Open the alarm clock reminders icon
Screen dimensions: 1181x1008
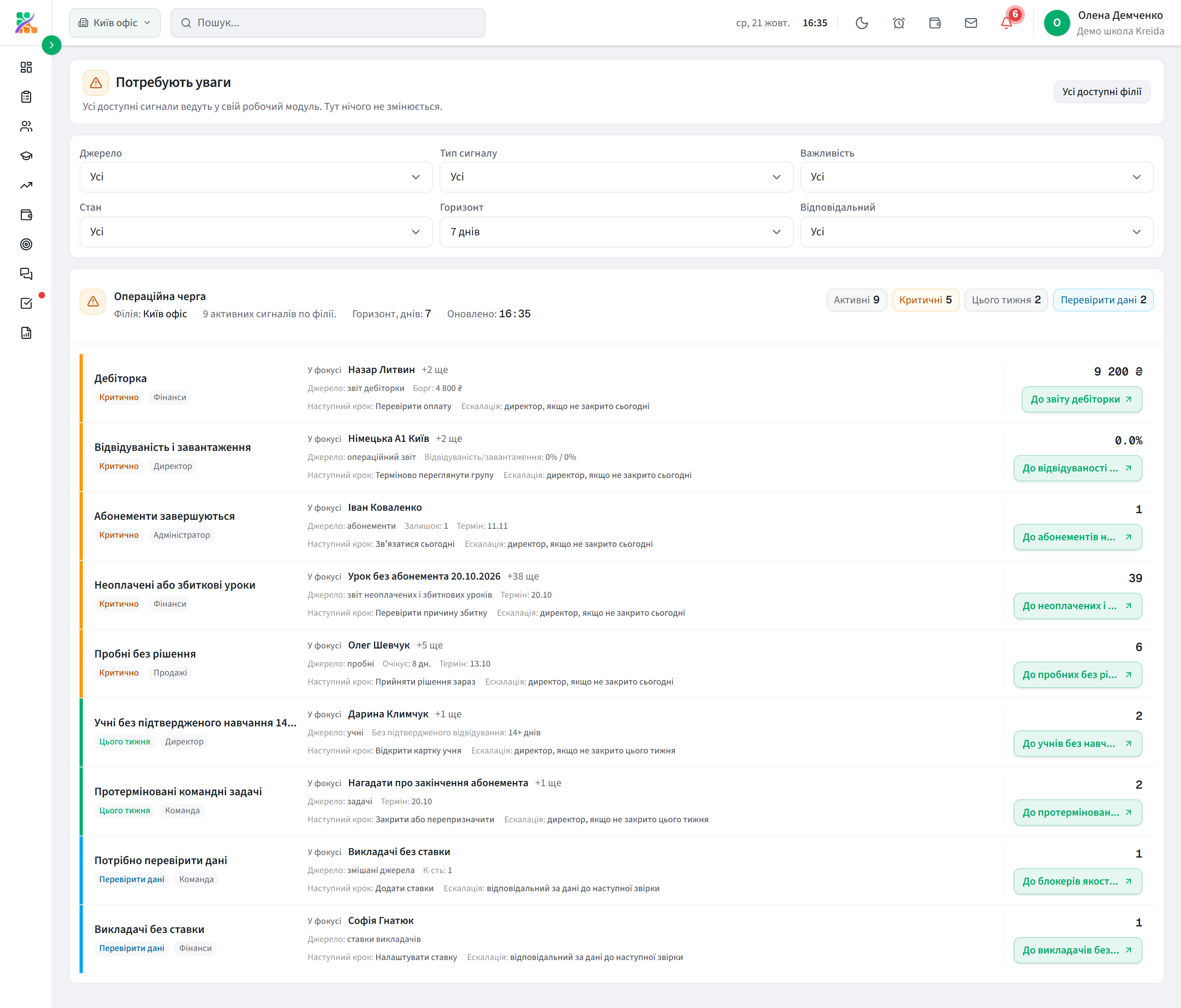[x=898, y=23]
